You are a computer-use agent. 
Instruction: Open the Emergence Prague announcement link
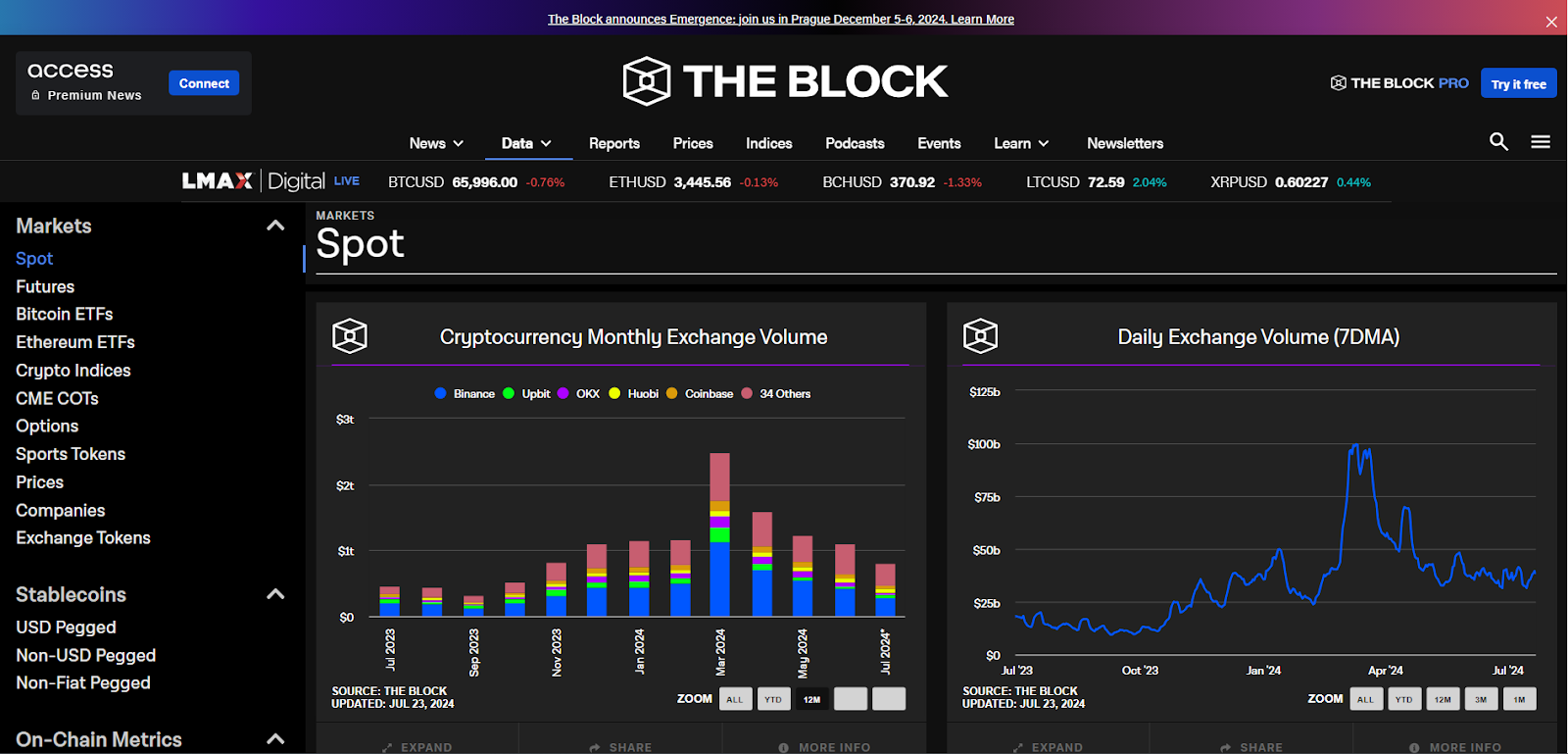click(781, 19)
